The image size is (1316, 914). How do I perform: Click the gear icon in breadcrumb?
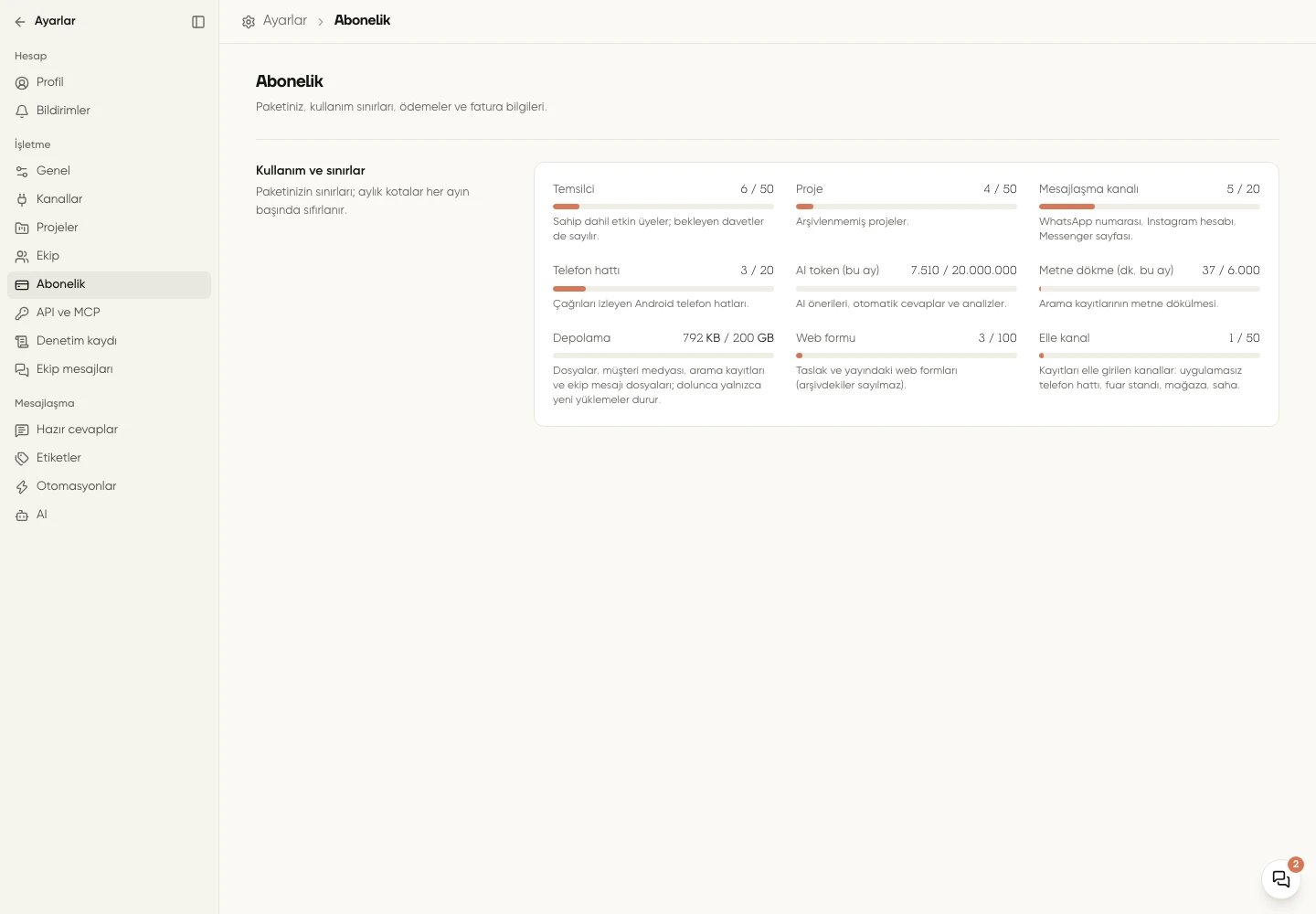pyautogui.click(x=249, y=21)
